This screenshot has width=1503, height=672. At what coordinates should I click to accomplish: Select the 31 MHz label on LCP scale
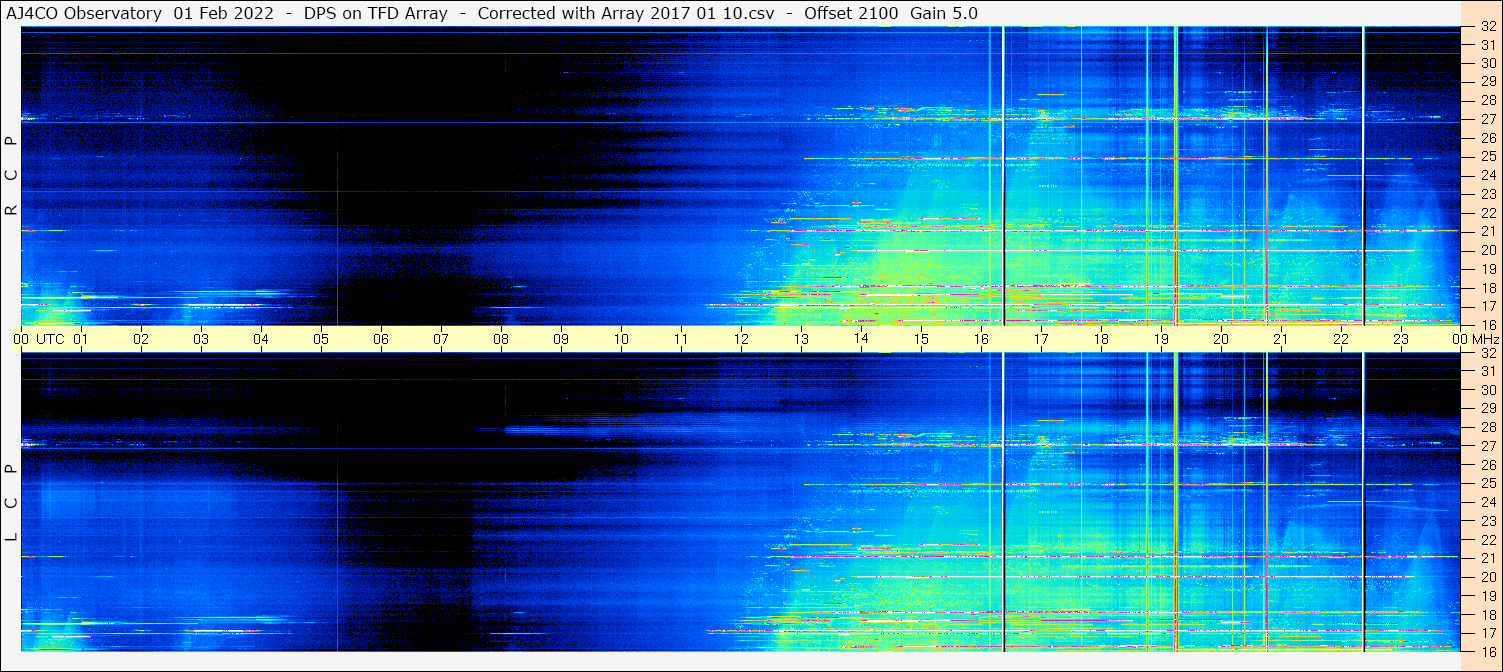[1487, 371]
